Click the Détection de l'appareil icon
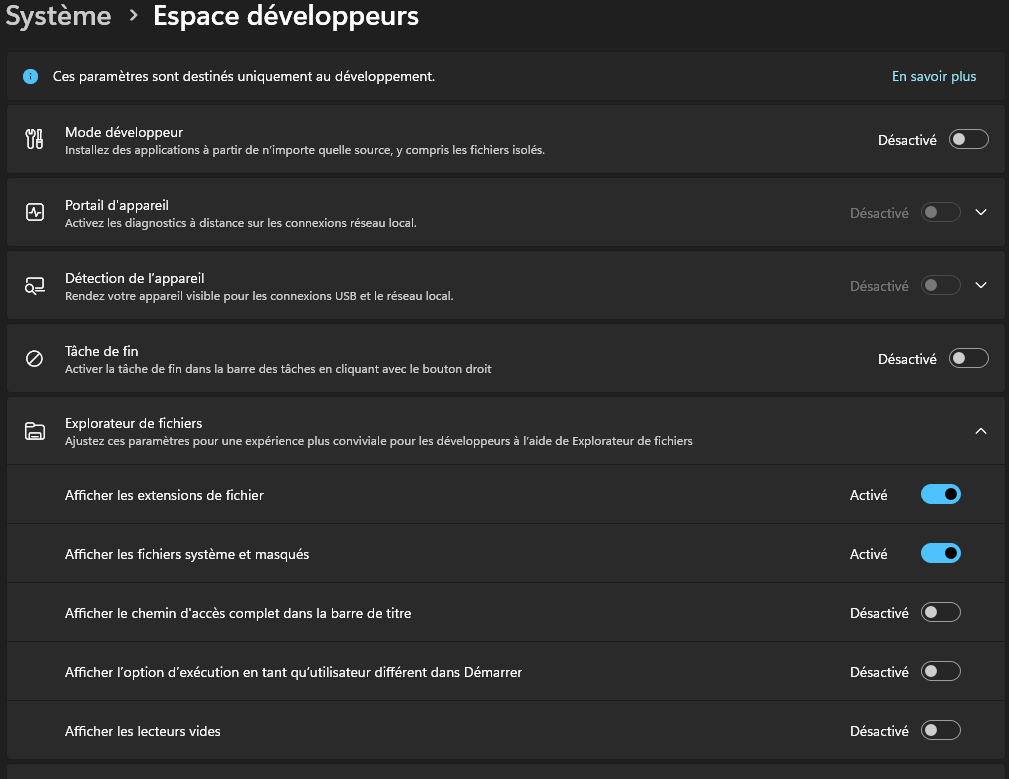 (34, 285)
